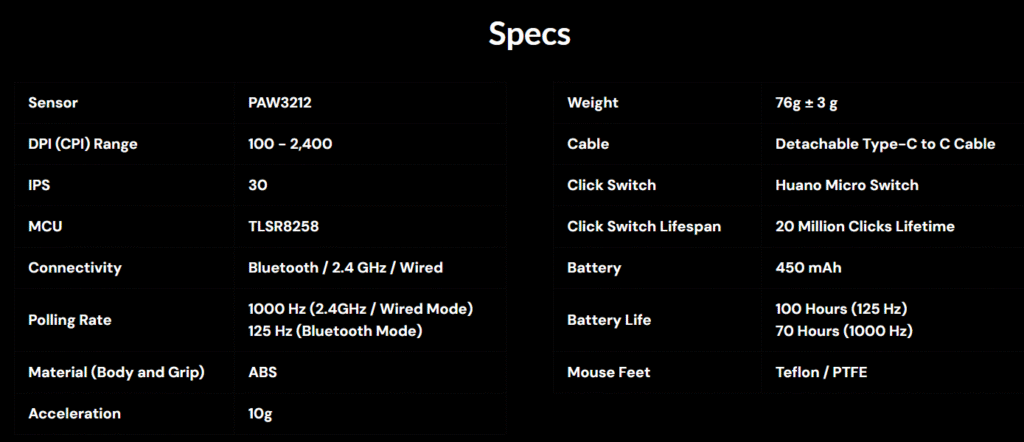Click Detachable Type-C to C Cable text
This screenshot has height=442, width=1024.
[x=885, y=144]
